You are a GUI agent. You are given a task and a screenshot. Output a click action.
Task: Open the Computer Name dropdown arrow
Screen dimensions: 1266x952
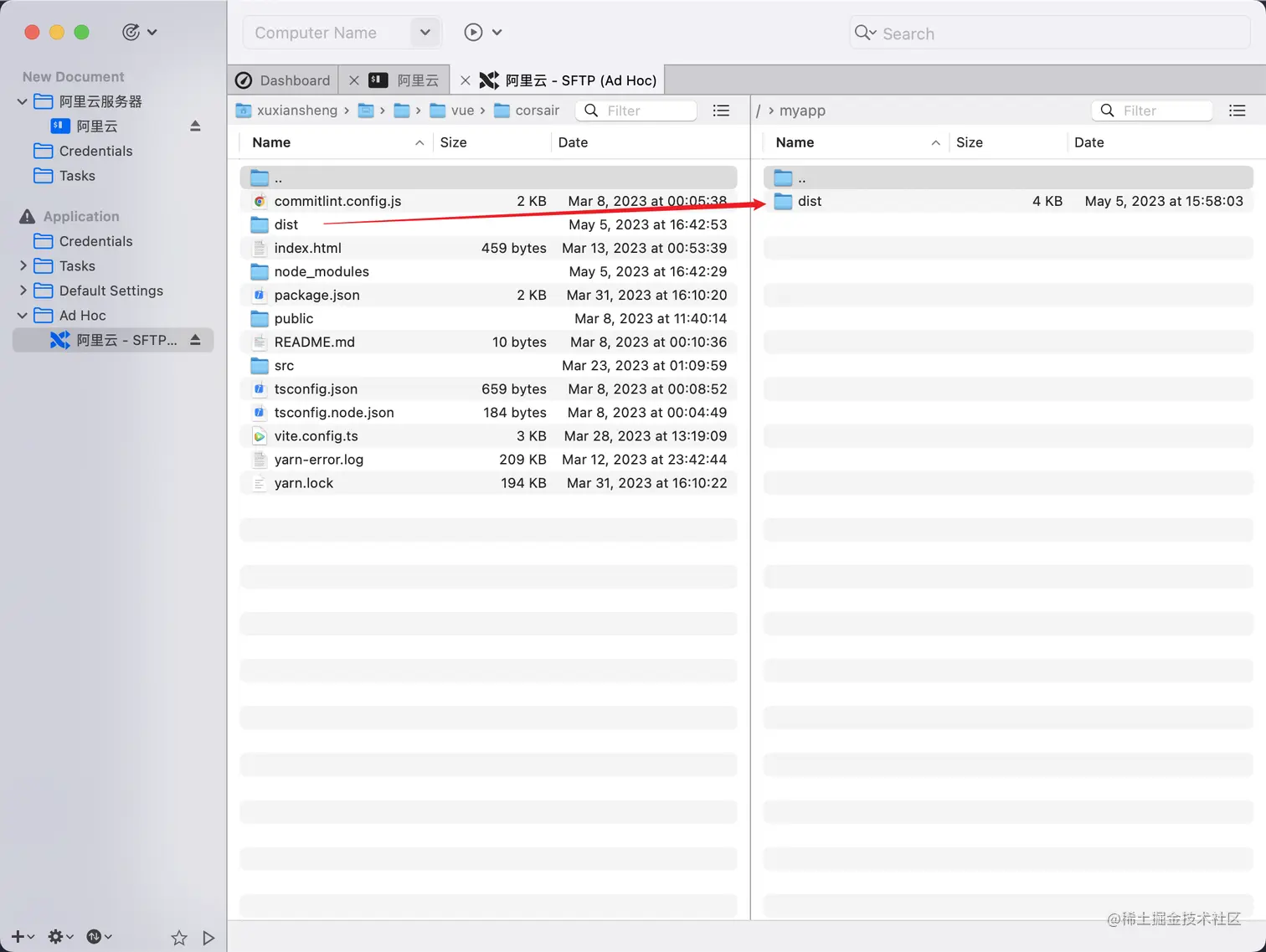[x=425, y=33]
